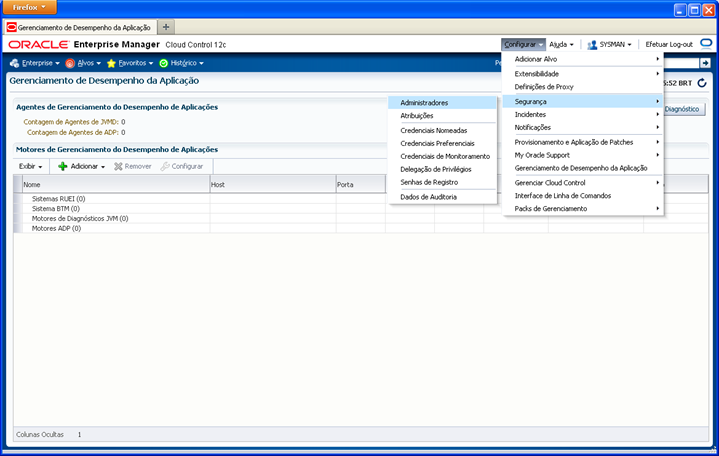Screen dimensions: 719x456
Task: Click the Diagnóstico button
Action: [684, 109]
